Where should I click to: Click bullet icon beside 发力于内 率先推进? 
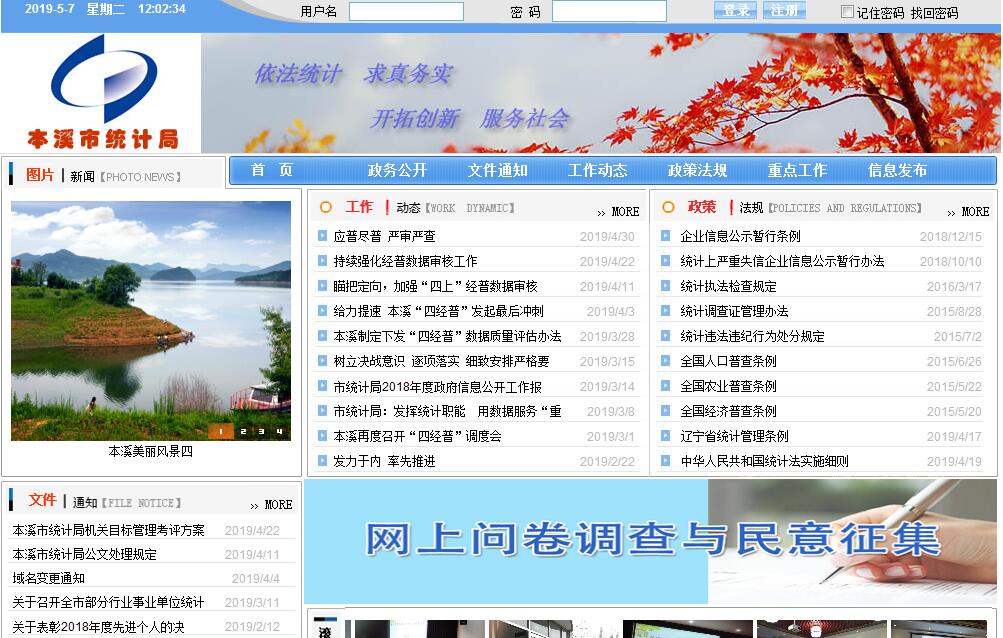pos(322,461)
